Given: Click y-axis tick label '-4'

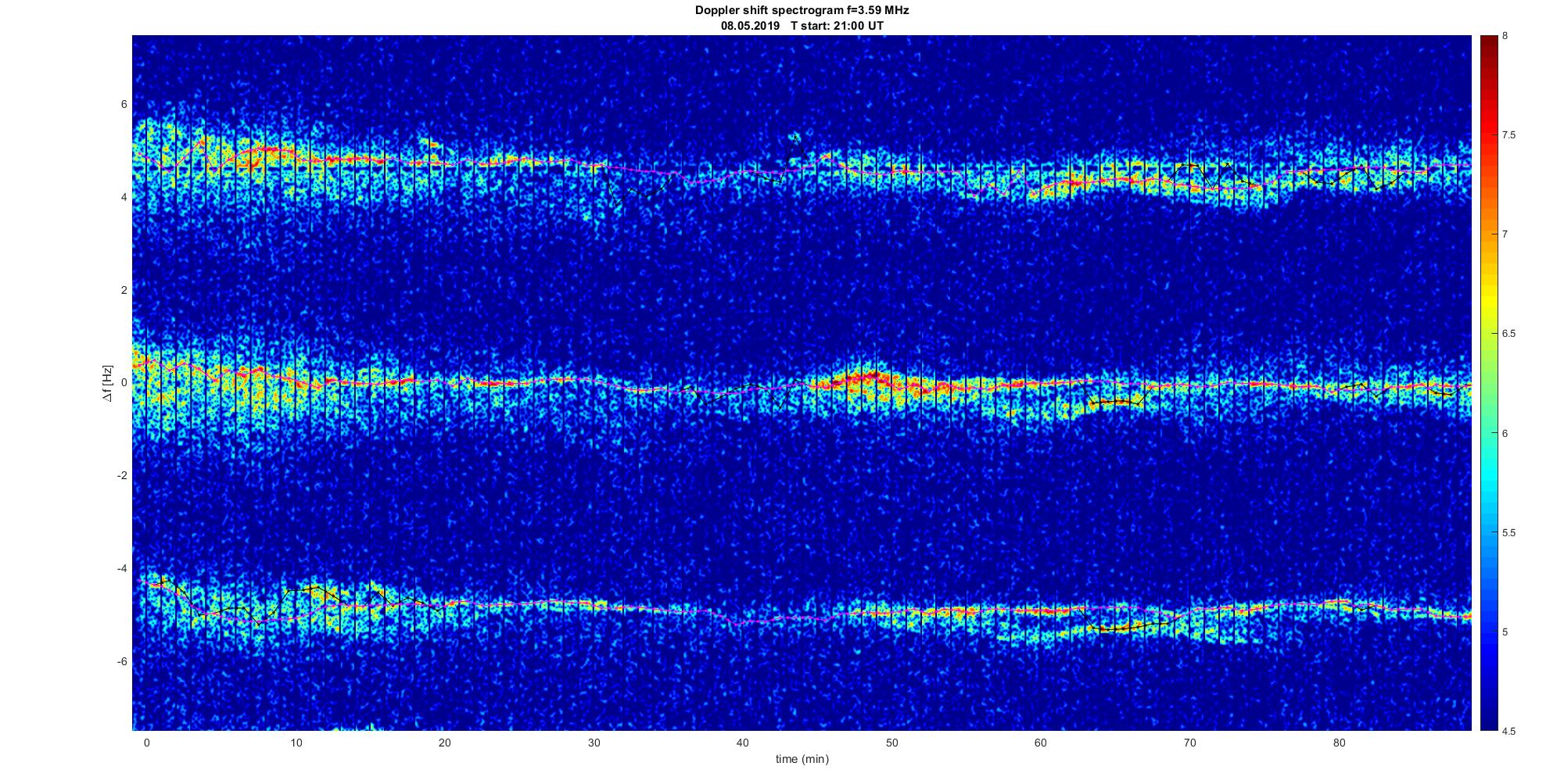Looking at the screenshot, I should click(122, 568).
